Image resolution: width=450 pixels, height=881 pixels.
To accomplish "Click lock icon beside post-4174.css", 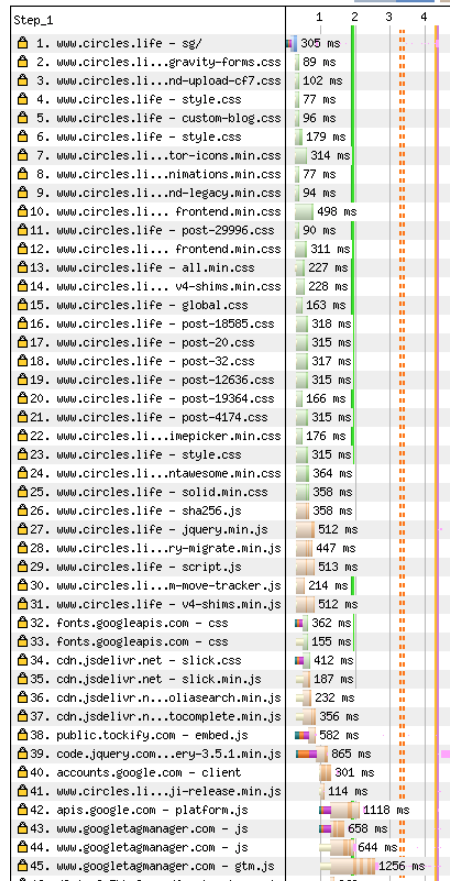I will 22,417.
